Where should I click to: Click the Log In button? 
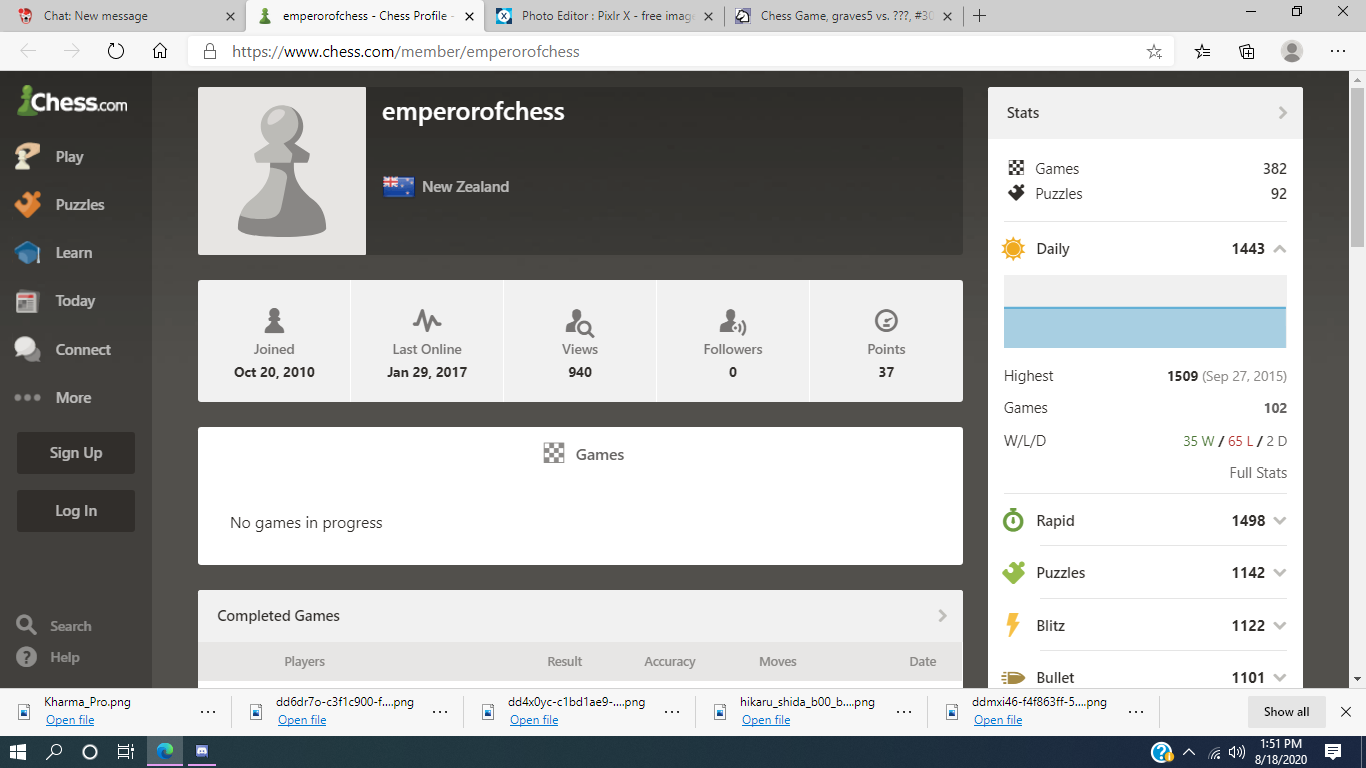tap(76, 511)
